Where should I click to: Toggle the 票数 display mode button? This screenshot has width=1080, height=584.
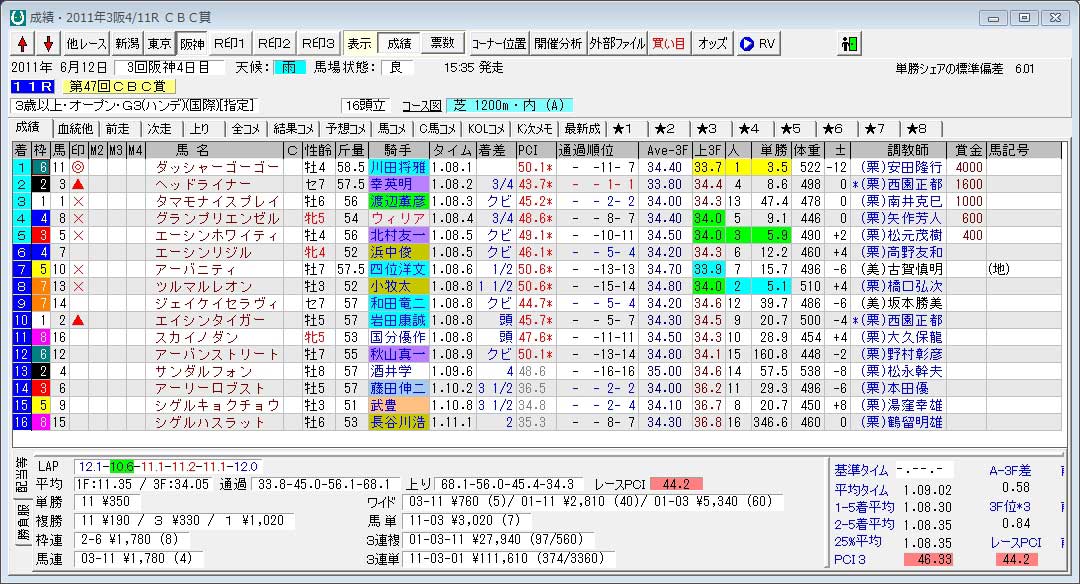click(442, 44)
